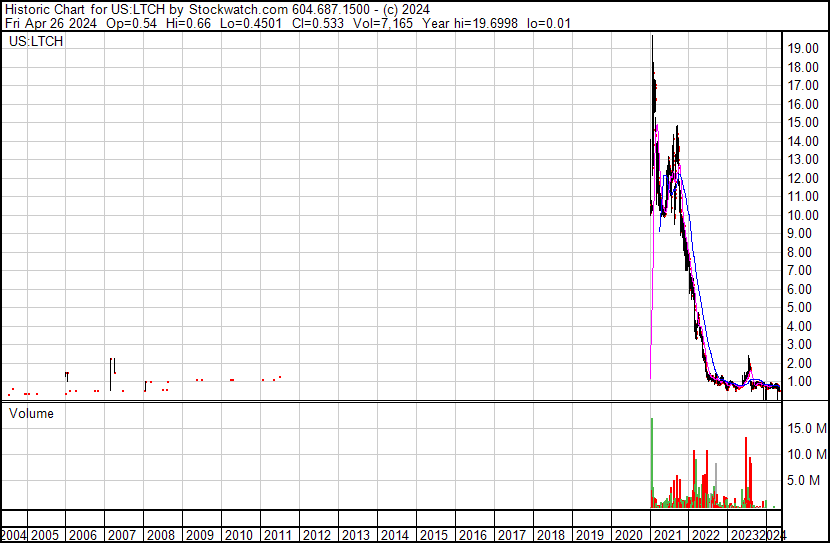Click the 19.00 price axis label

802,49
